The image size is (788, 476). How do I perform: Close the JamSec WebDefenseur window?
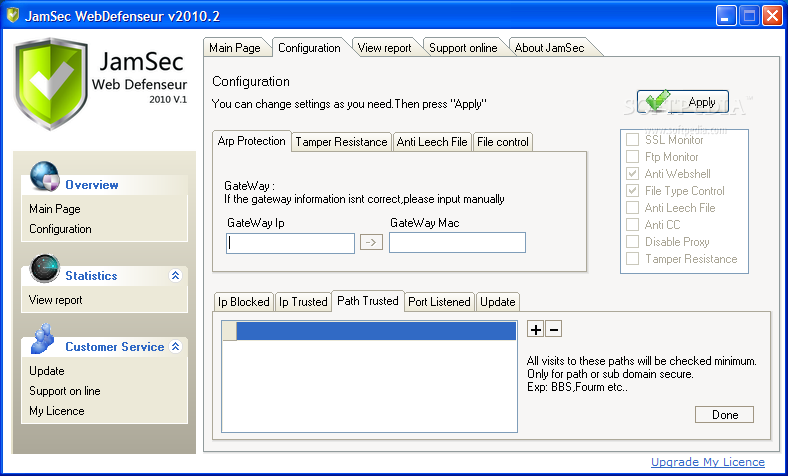coord(772,16)
